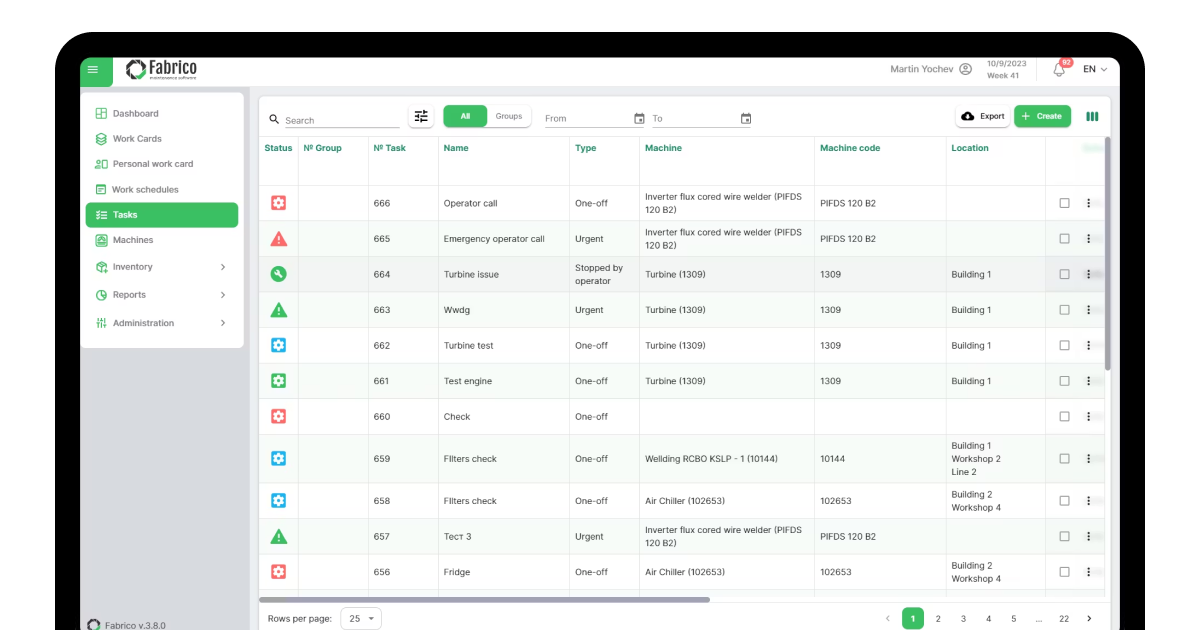The height and width of the screenshot is (630, 1200).
Task: Open the From date calendar icon
Action: click(639, 119)
